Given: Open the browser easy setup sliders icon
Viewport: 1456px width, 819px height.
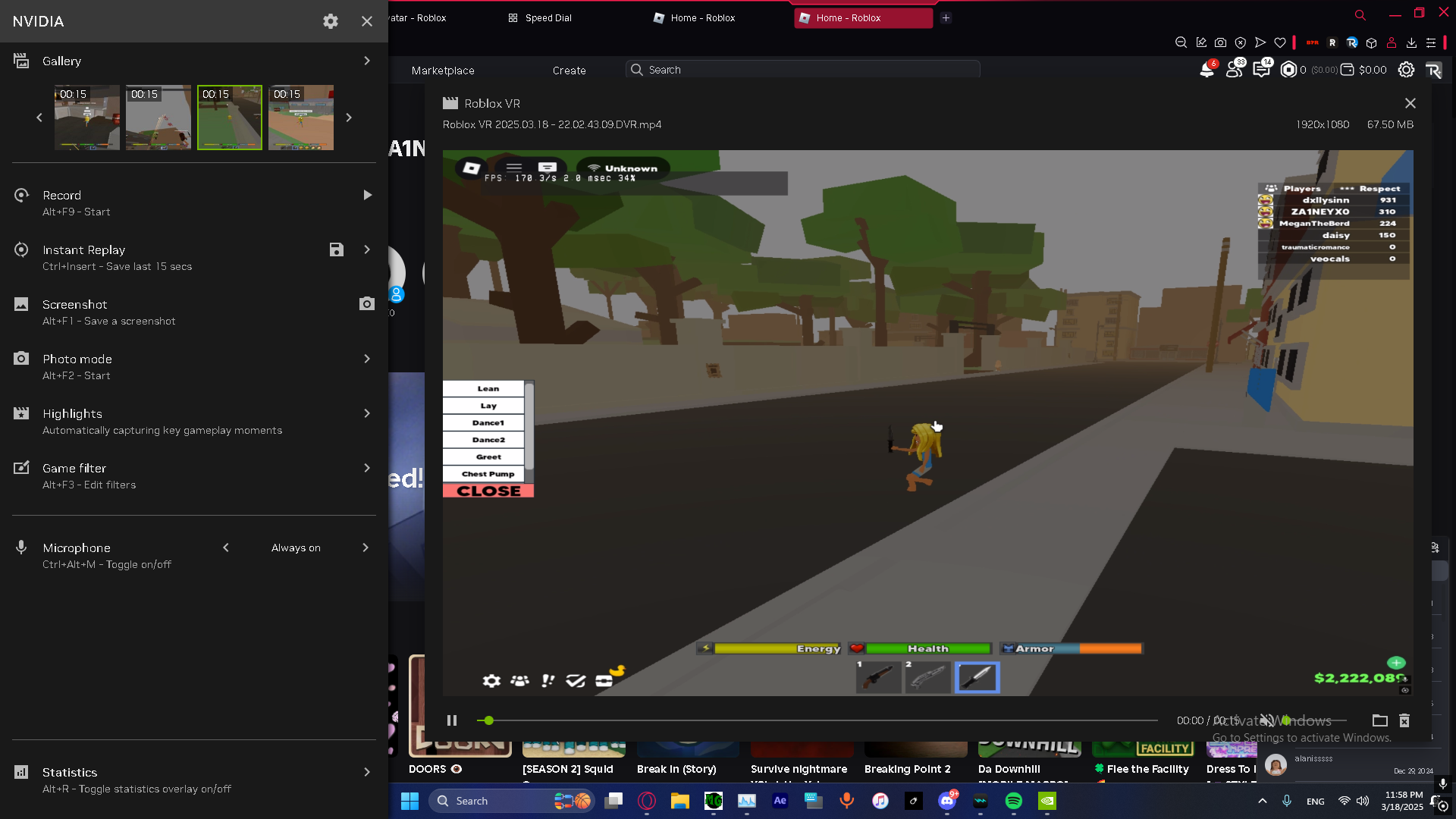Looking at the screenshot, I should (1431, 42).
